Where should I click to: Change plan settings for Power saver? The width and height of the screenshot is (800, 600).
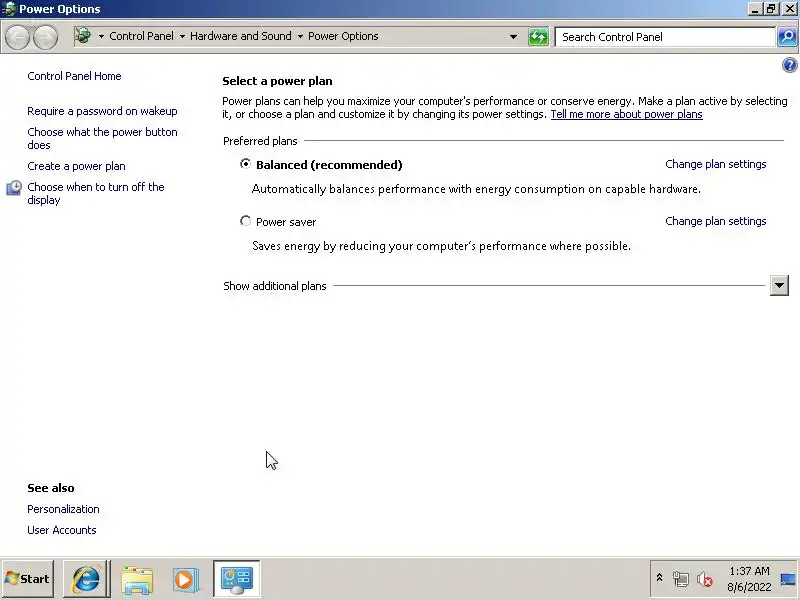(x=716, y=221)
